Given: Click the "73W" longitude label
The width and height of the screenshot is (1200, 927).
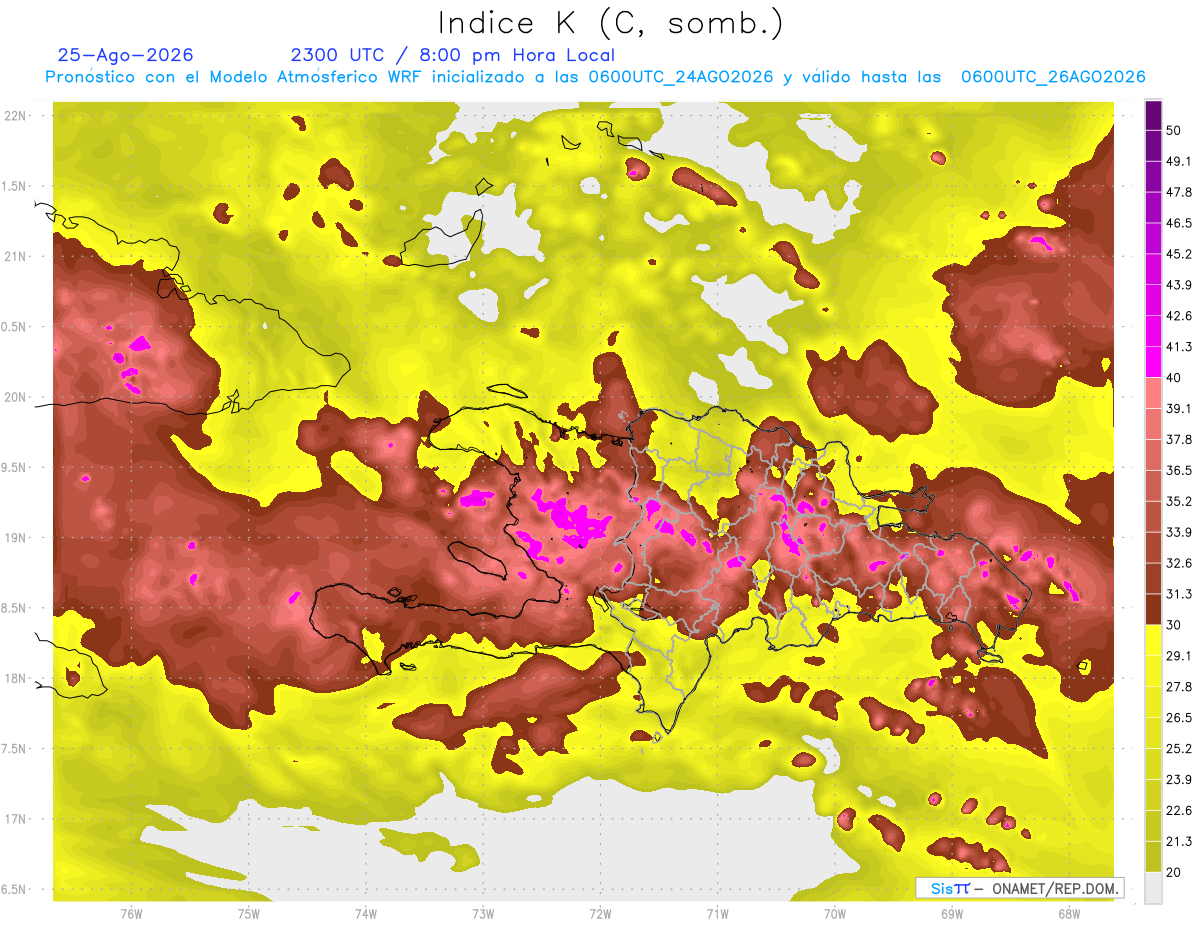Looking at the screenshot, I should tap(483, 914).
